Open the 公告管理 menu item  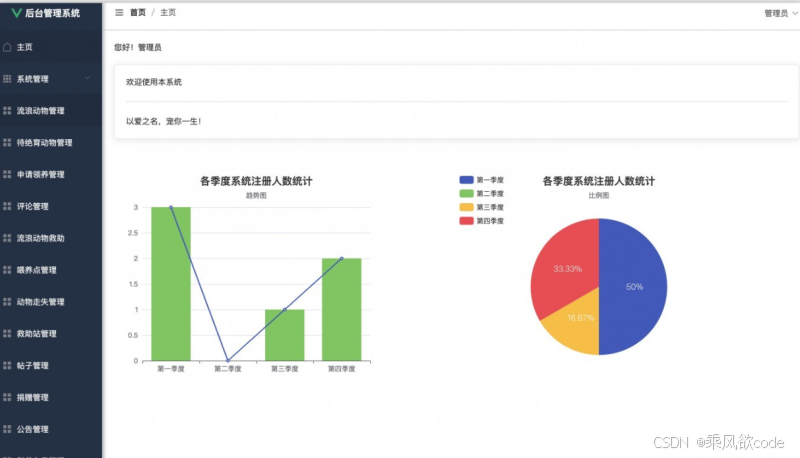[51, 429]
